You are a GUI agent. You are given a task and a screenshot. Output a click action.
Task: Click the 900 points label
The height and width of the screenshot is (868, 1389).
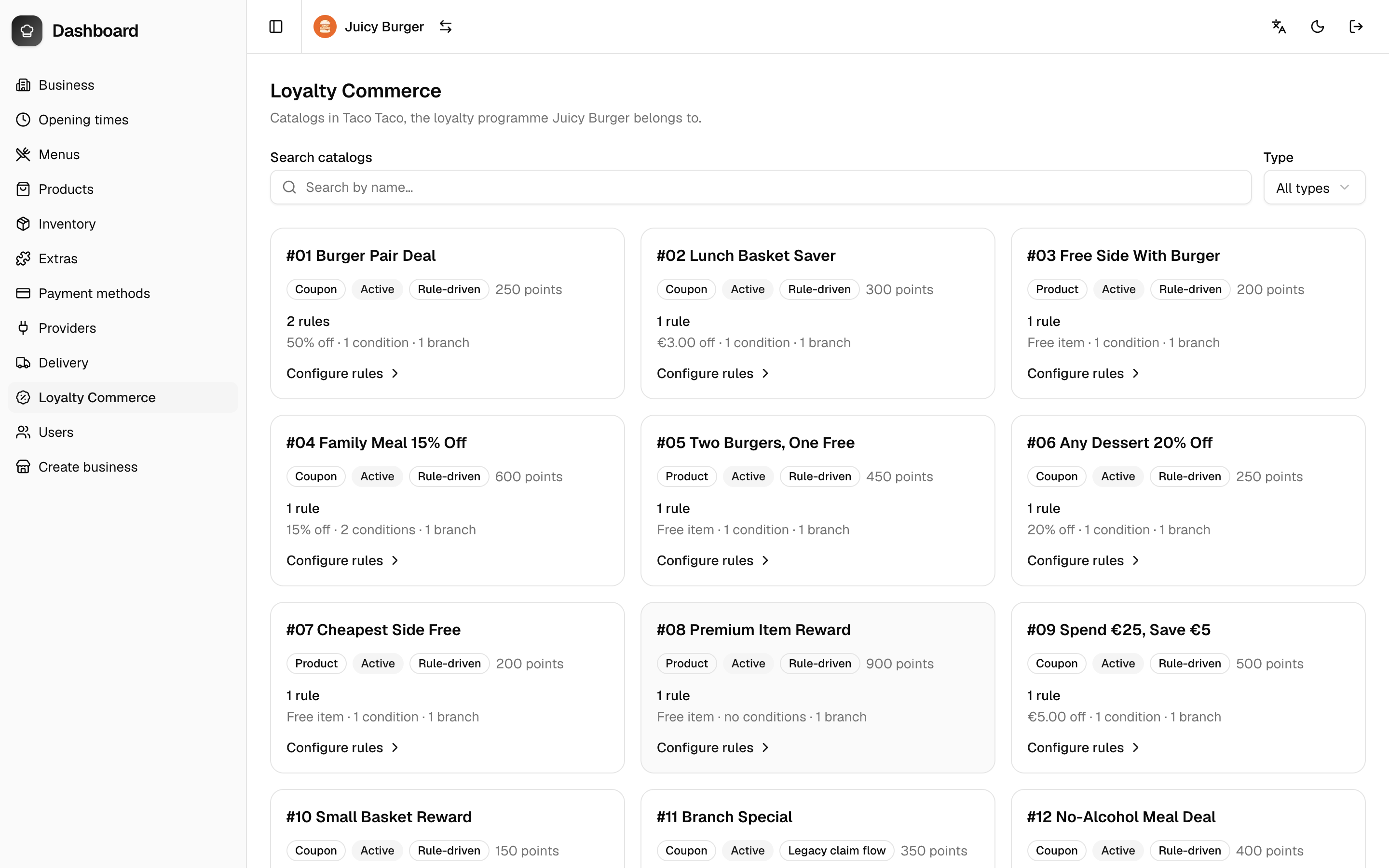(x=899, y=664)
